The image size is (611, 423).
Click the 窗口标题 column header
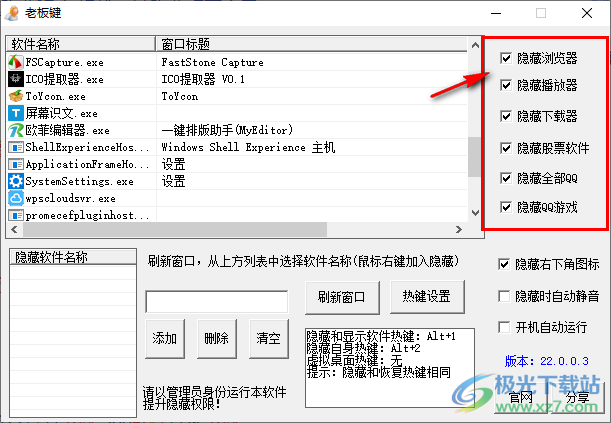click(311, 44)
